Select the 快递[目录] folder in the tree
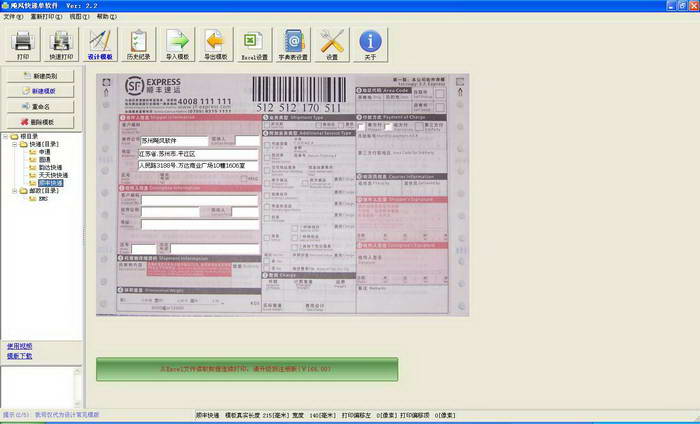Viewport: 700px width, 424px height. coord(44,145)
